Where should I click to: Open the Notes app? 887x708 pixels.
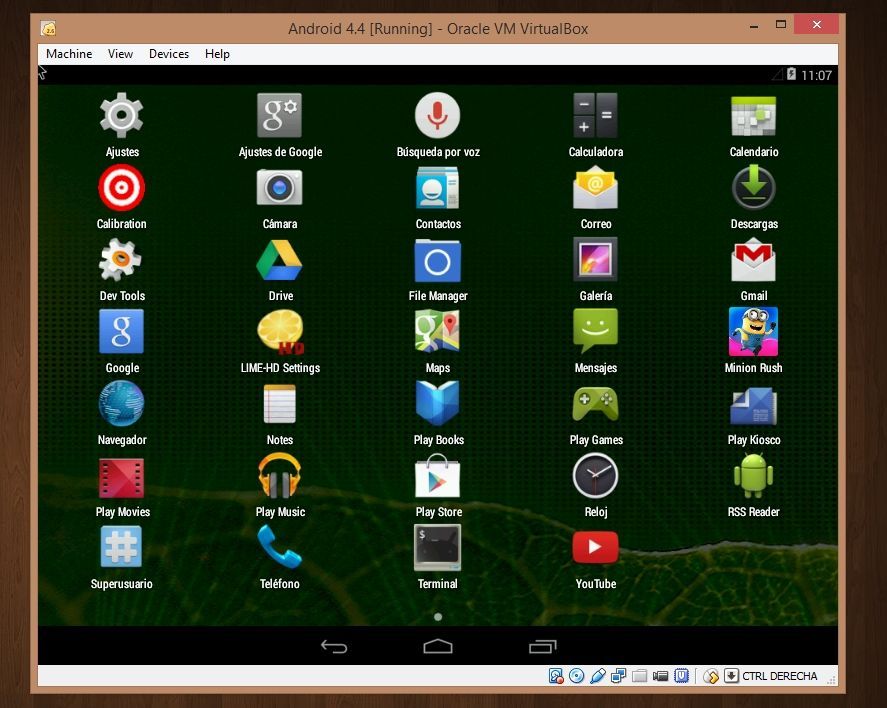coord(279,404)
